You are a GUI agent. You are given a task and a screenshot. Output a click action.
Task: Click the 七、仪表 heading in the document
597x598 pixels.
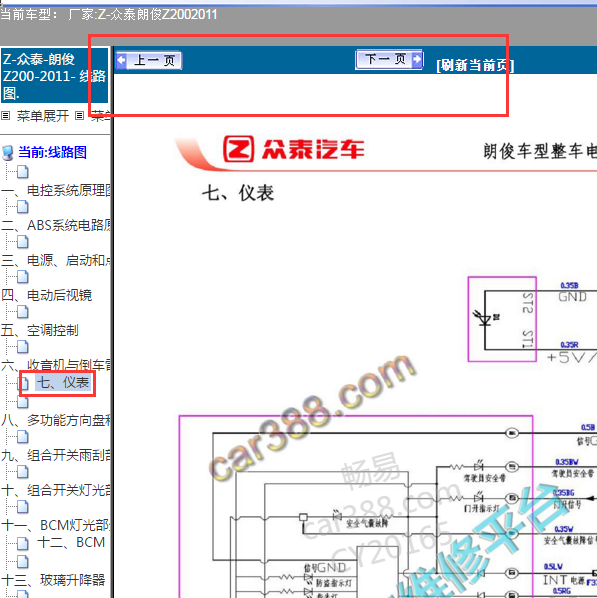pyautogui.click(x=238, y=193)
